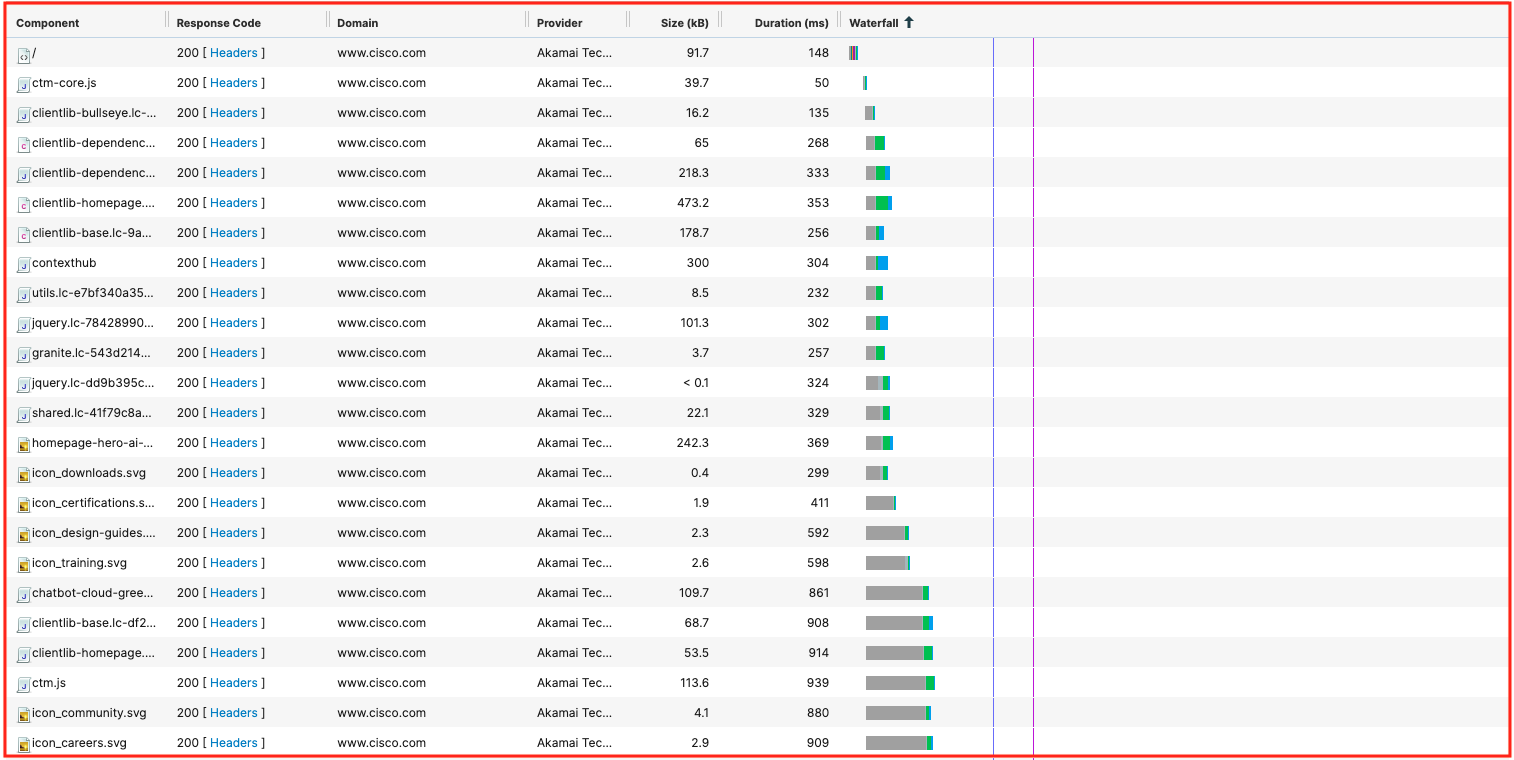Click the image icon next to icon_downloads.svg
This screenshot has width=1514, height=760.
pos(24,474)
